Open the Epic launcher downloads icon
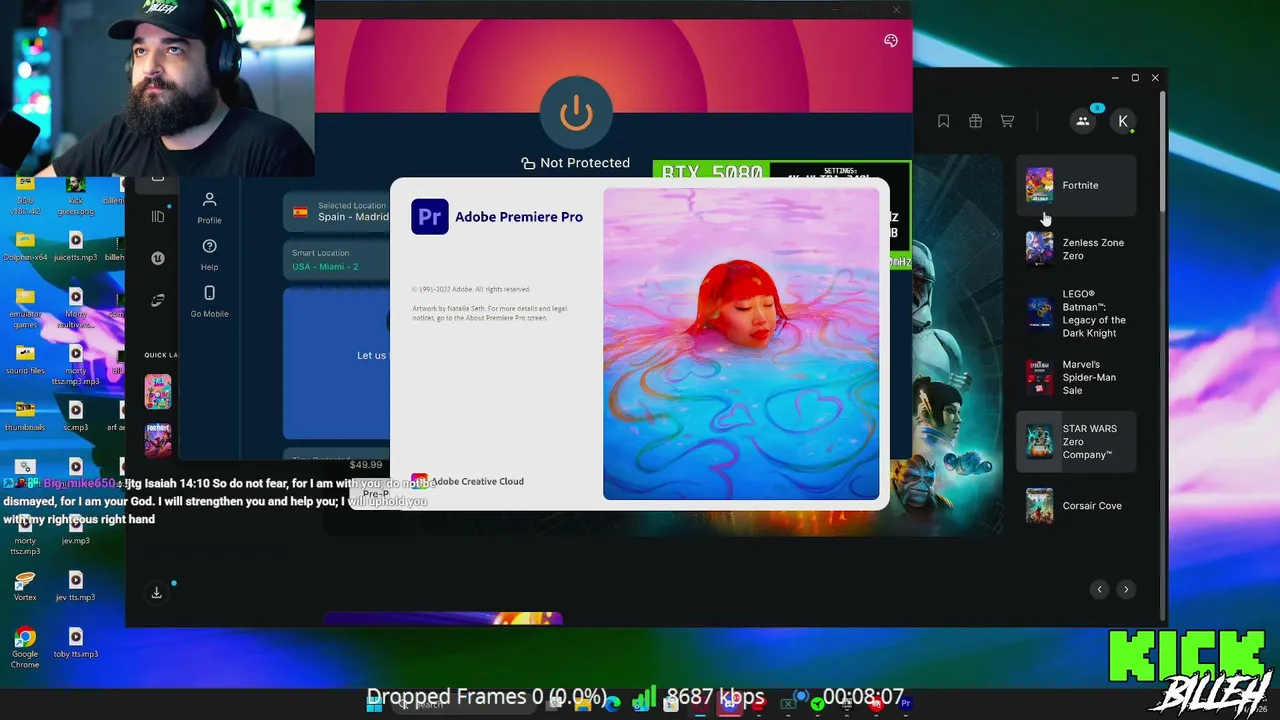 pyautogui.click(x=157, y=593)
